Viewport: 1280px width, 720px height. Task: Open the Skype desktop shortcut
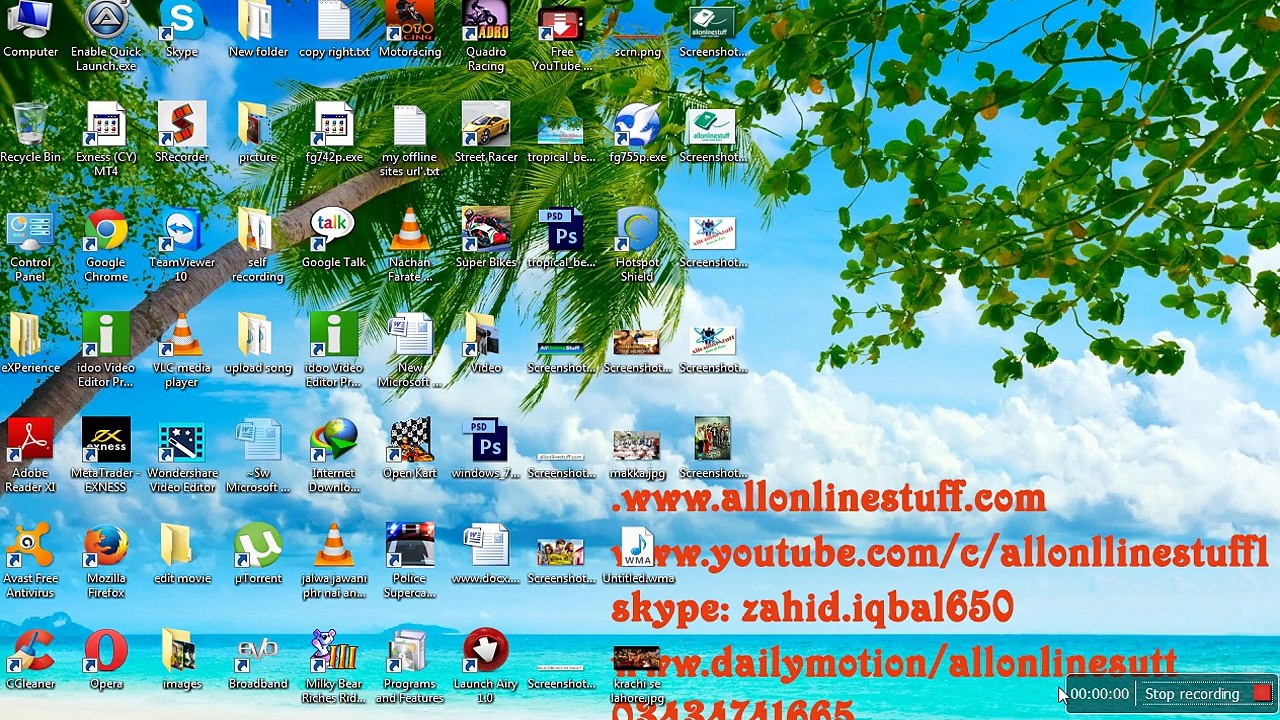(x=182, y=30)
